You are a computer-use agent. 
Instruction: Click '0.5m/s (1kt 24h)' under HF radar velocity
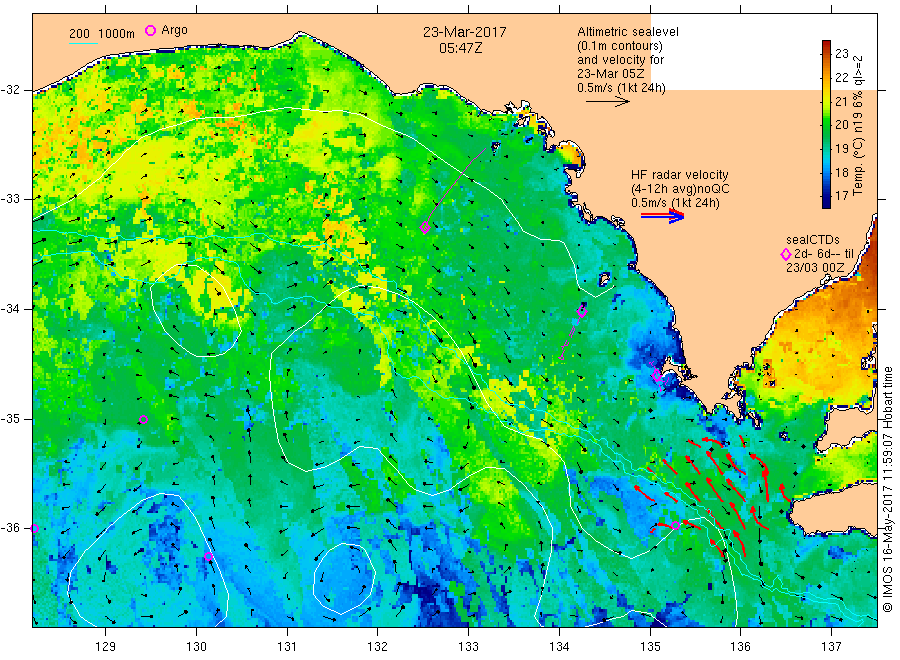pyautogui.click(x=675, y=203)
